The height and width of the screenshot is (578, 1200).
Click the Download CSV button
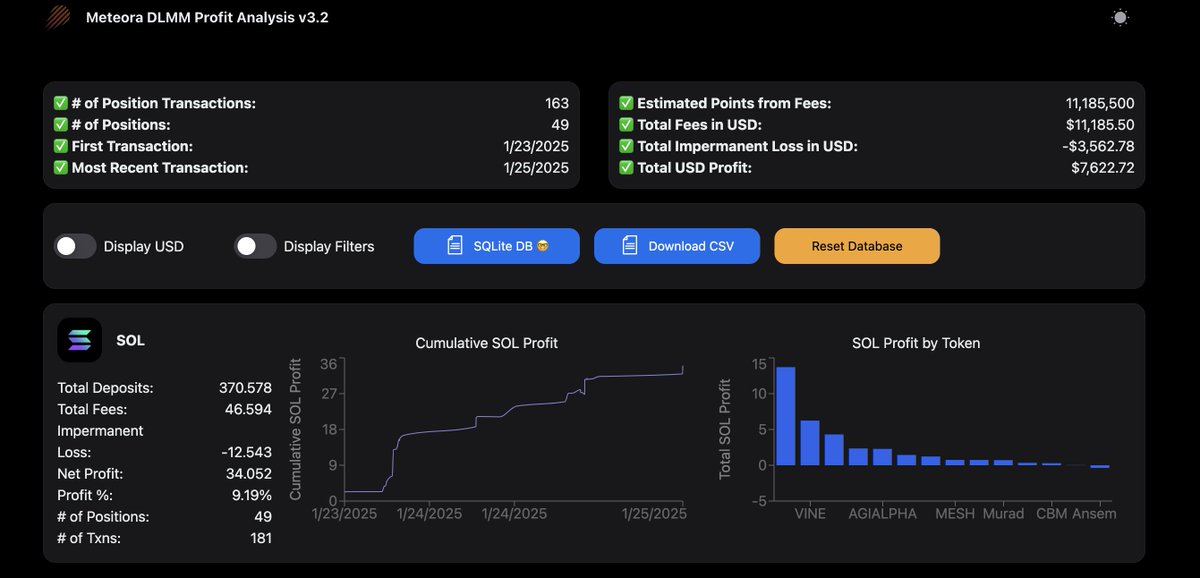677,246
